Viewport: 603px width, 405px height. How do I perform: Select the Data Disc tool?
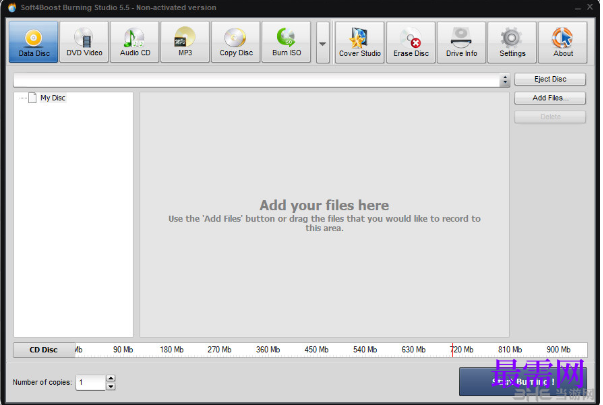(x=33, y=42)
